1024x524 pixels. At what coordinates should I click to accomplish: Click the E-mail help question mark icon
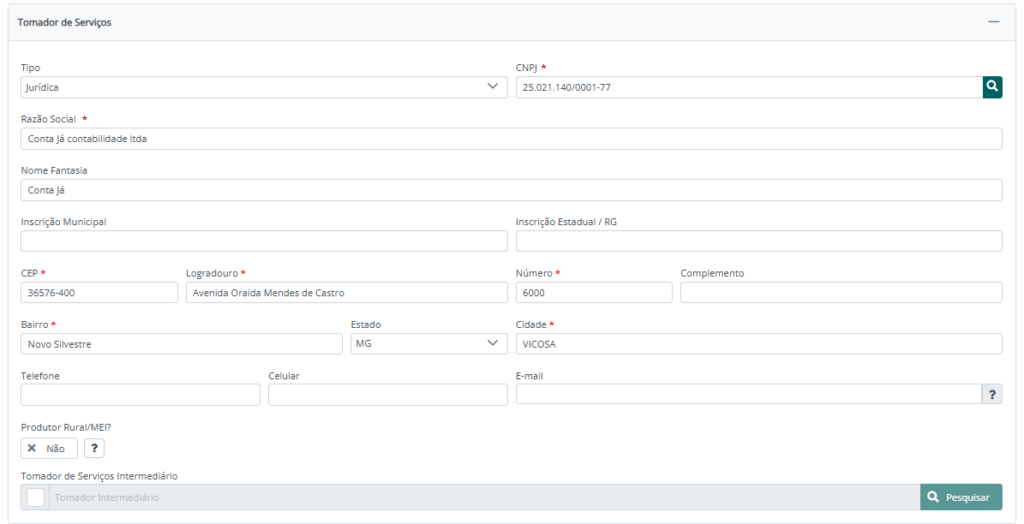pos(992,394)
